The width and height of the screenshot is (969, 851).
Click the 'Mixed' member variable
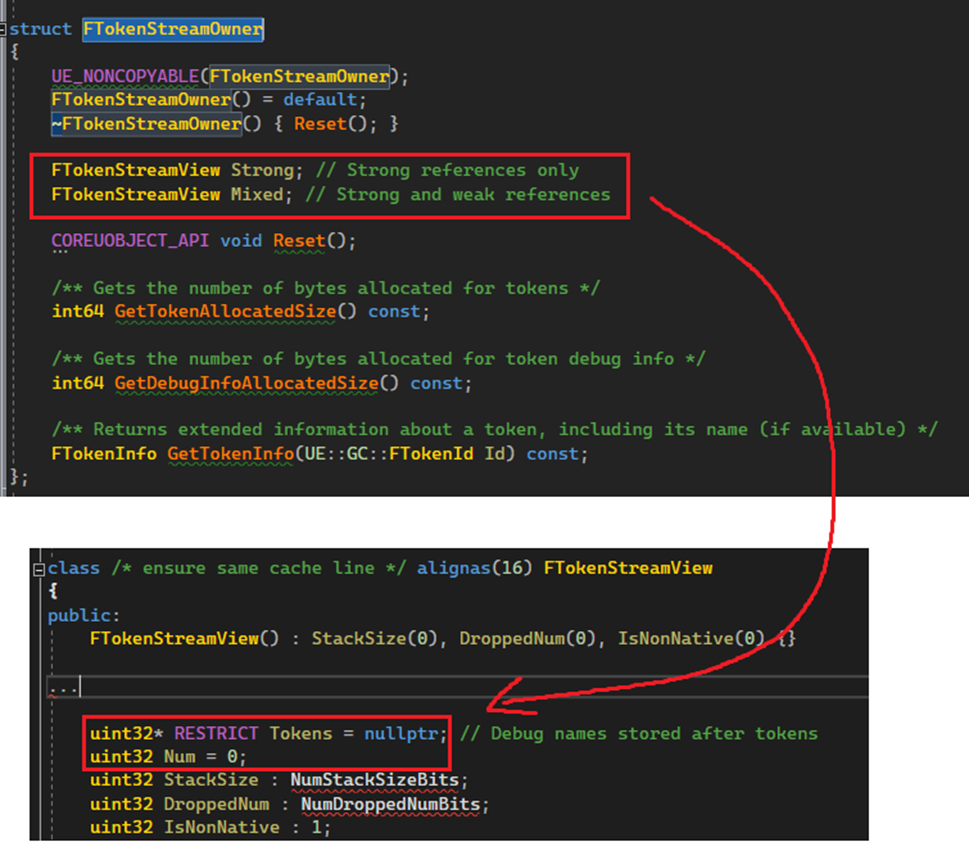click(x=257, y=195)
